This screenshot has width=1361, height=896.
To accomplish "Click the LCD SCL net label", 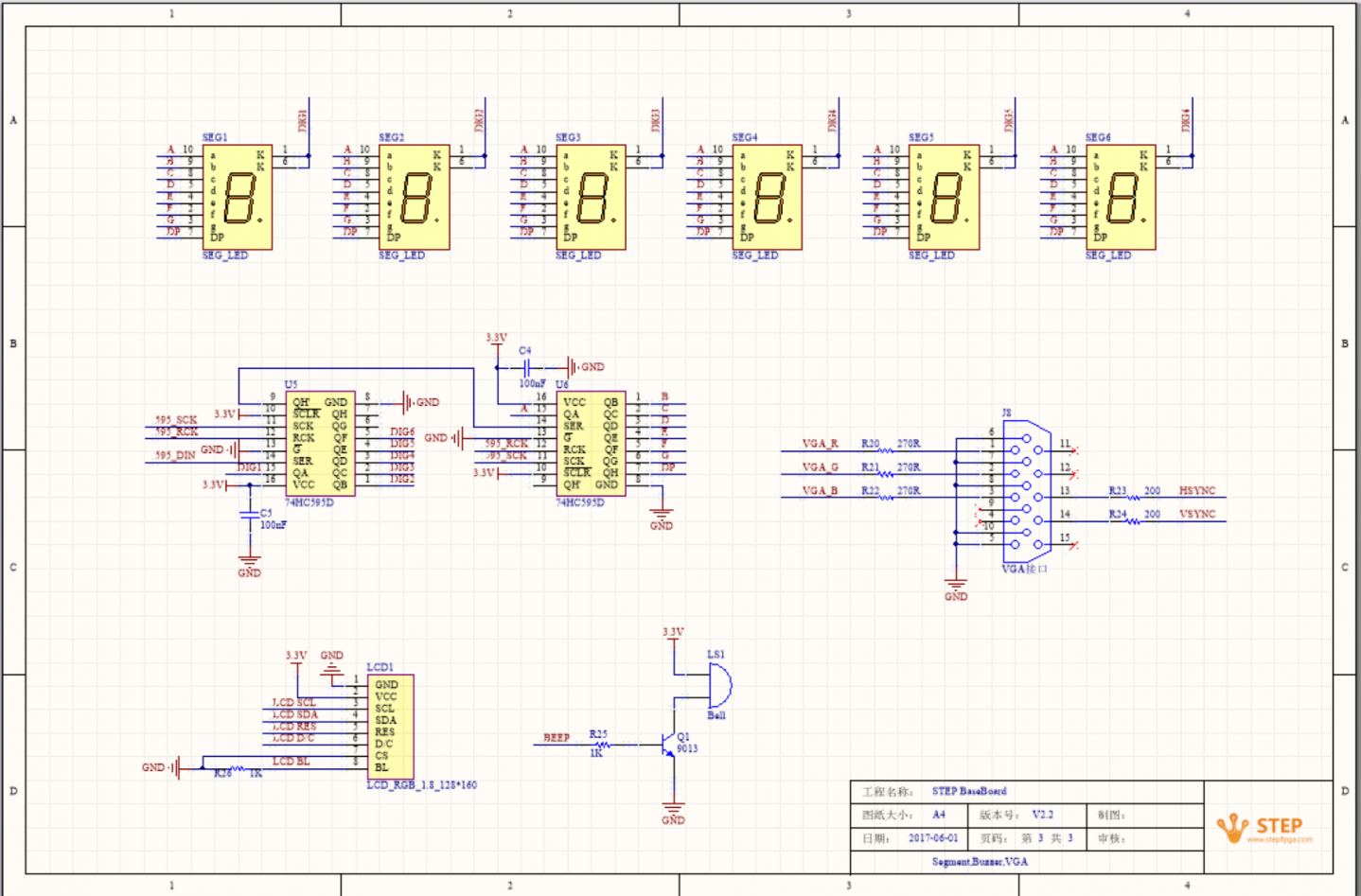I will (x=294, y=702).
